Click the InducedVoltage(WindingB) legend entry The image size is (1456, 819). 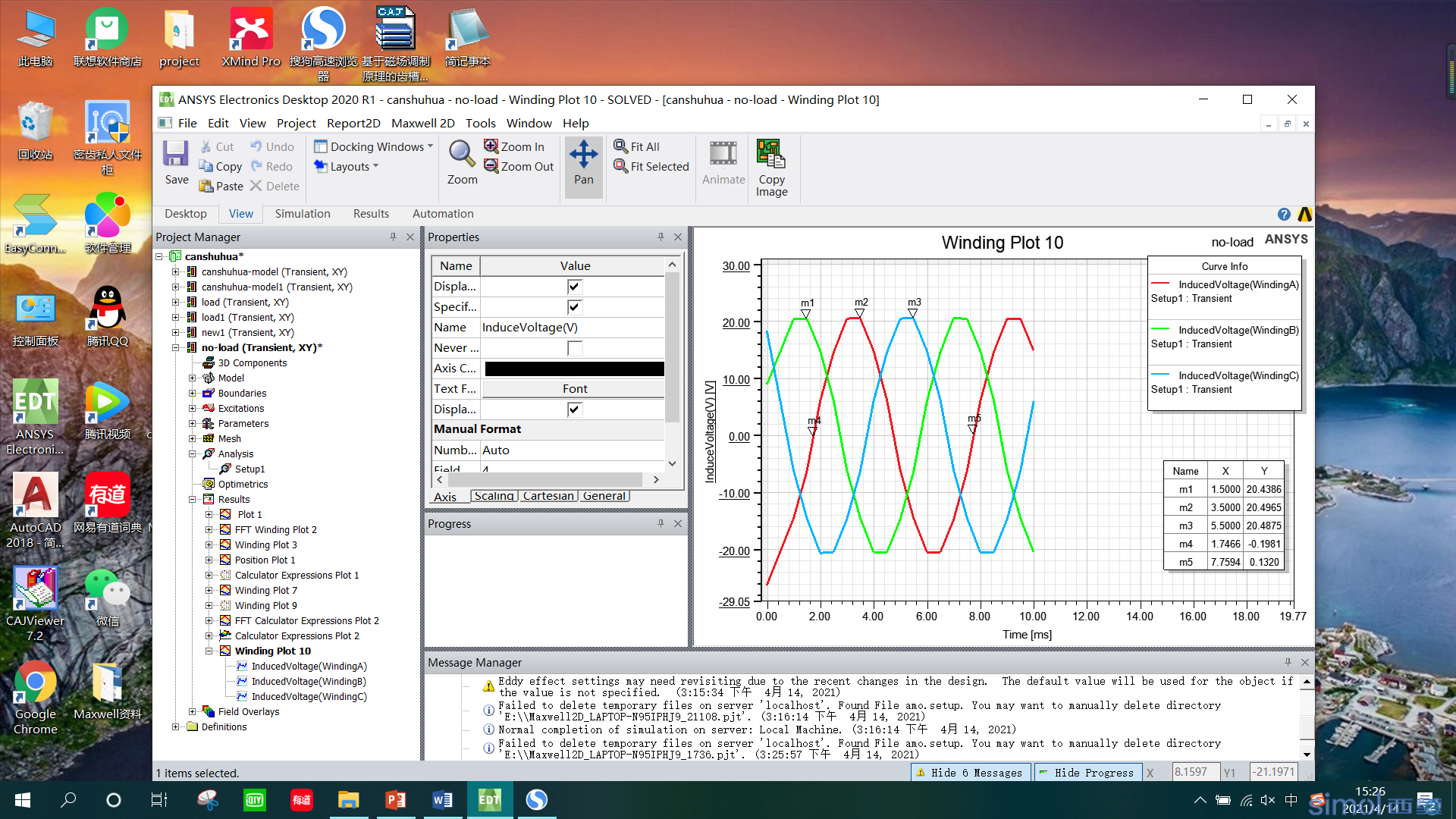[x=1224, y=337]
